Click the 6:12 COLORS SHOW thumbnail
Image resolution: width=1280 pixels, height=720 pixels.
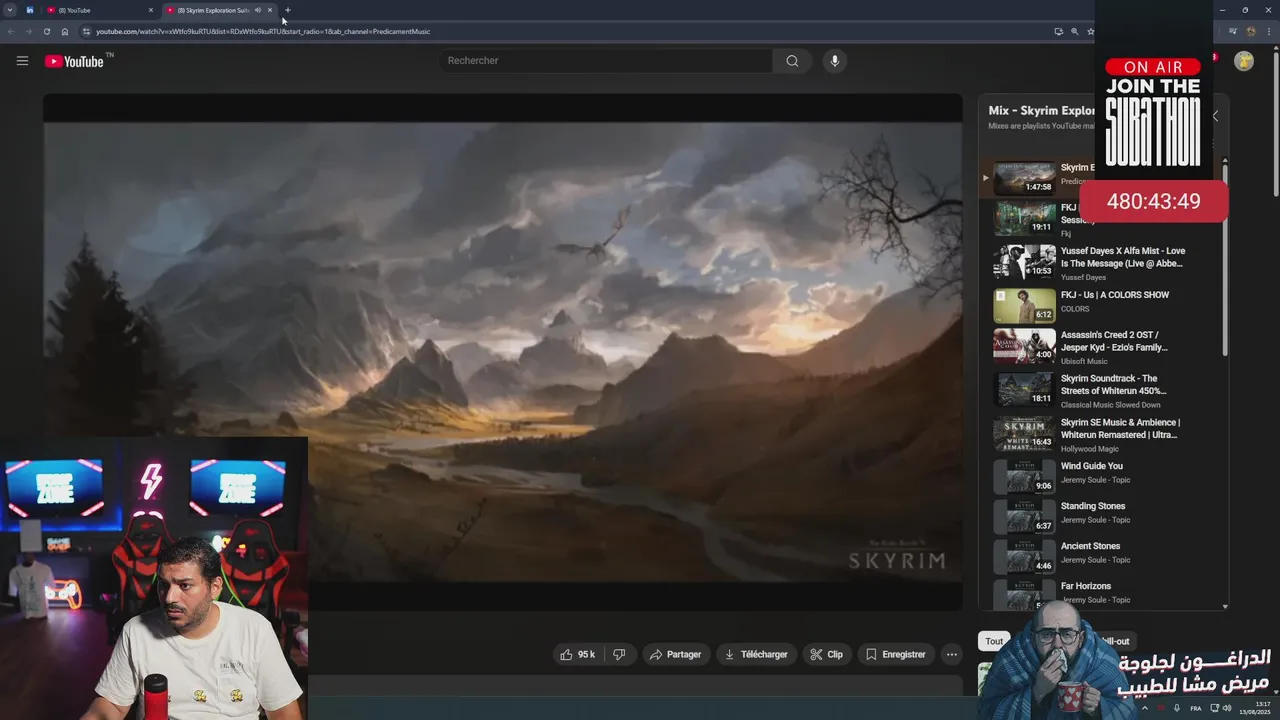point(1024,306)
